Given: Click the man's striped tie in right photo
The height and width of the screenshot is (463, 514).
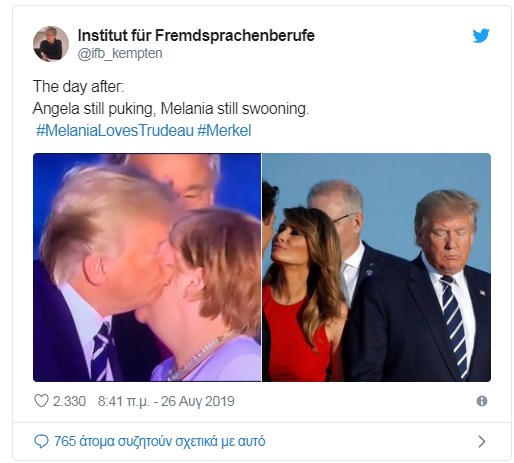Looking at the screenshot, I should point(455,325).
